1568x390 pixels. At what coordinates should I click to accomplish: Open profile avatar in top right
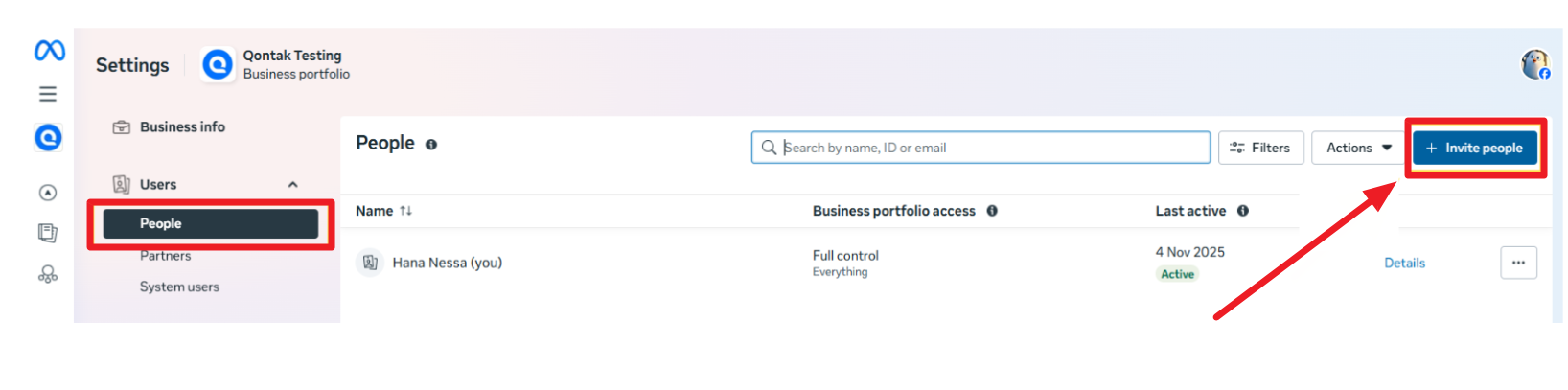click(1535, 64)
